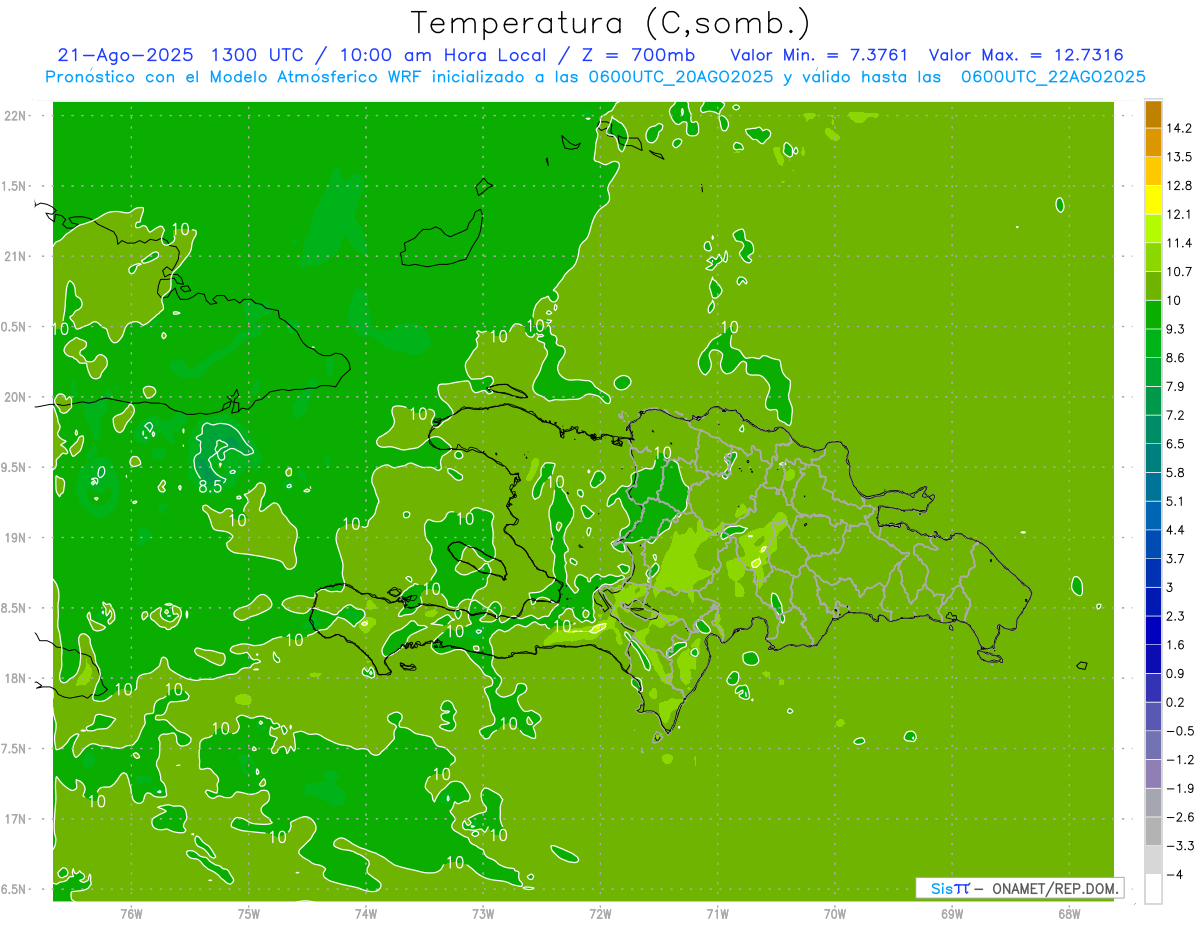This screenshot has height=927, width=1200.
Task: Click the "-1.9" colorbar label
Action: pos(1180,789)
